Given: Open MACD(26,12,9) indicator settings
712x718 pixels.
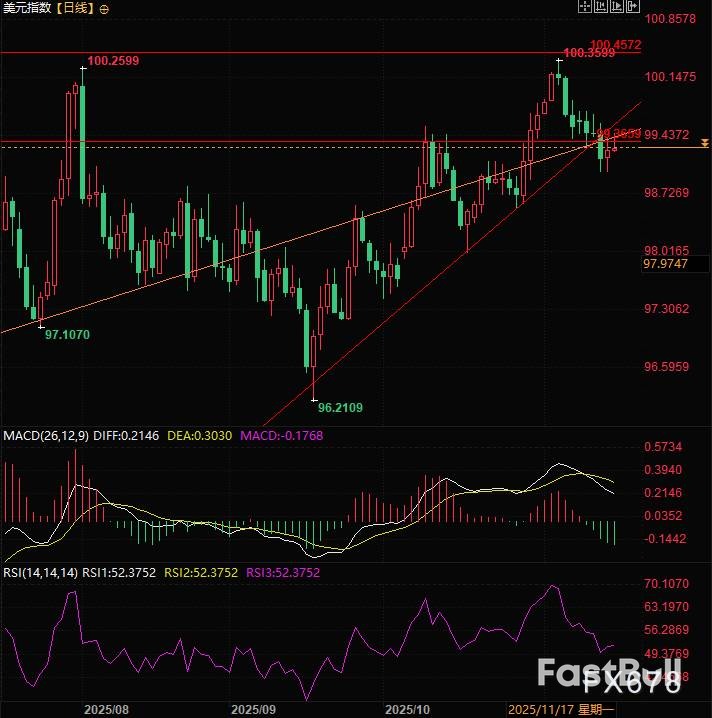Looking at the screenshot, I should point(47,436).
